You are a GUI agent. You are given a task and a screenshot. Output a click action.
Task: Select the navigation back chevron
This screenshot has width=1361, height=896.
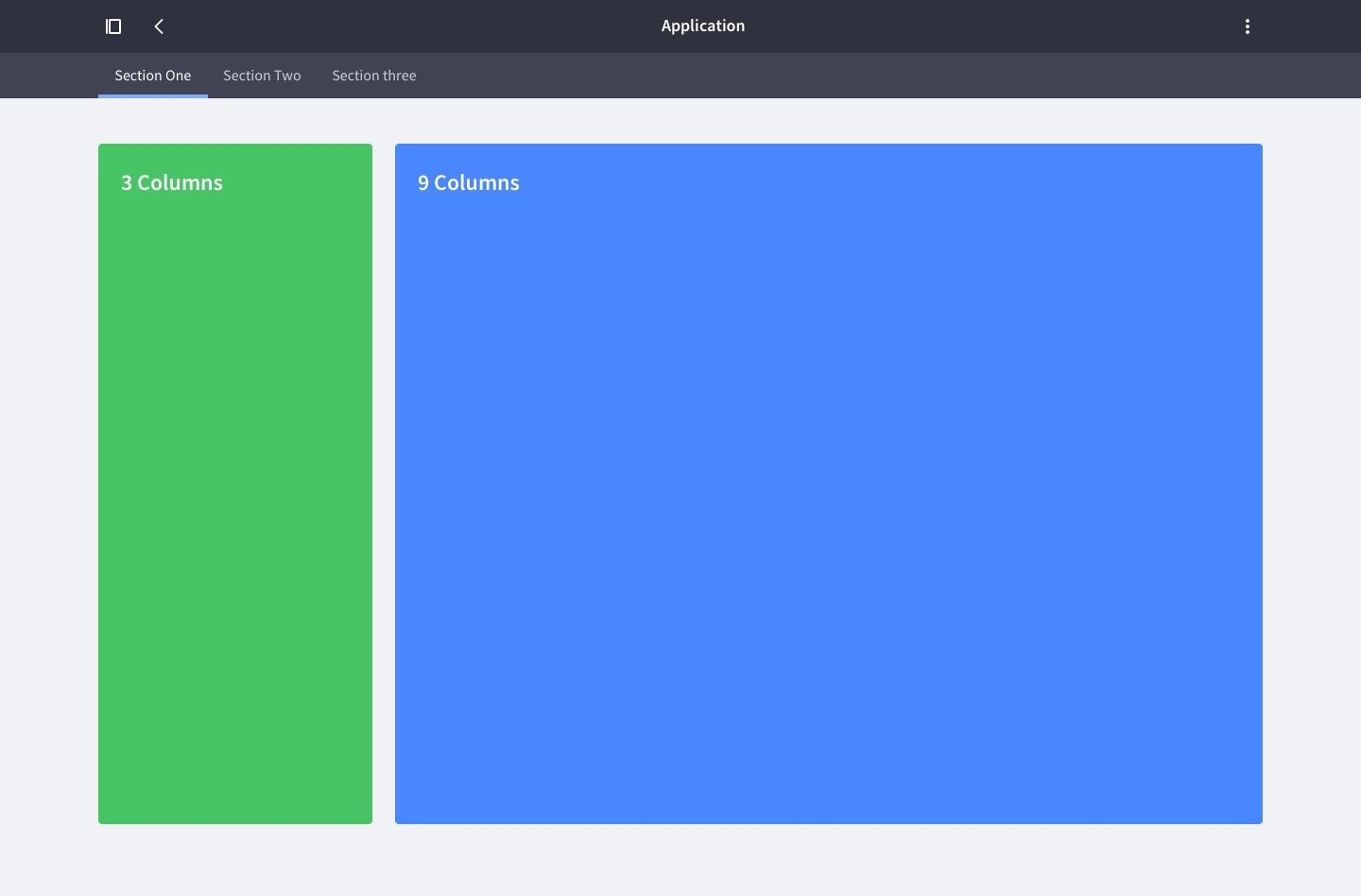coord(159,26)
